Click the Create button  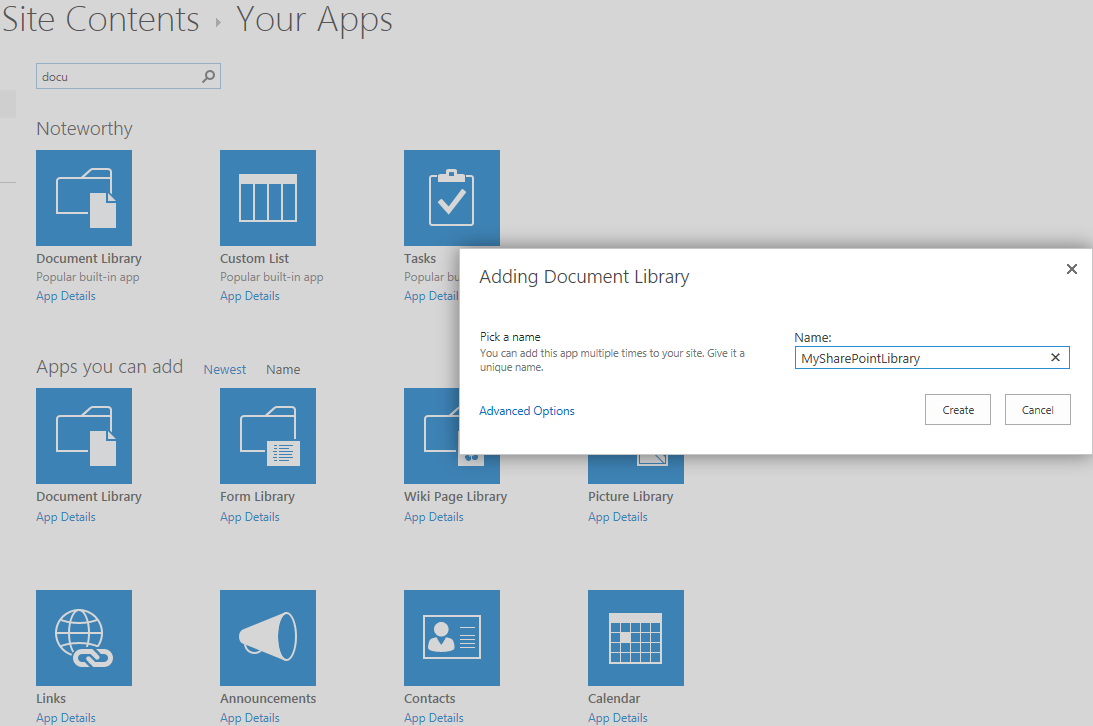click(x=958, y=410)
